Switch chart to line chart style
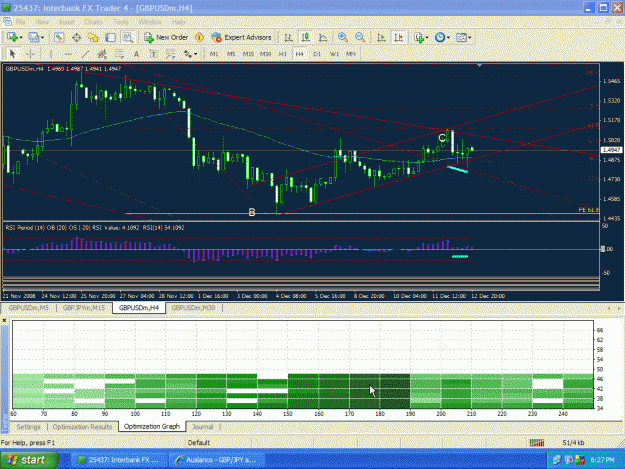This screenshot has height=469, width=625. [x=323, y=37]
